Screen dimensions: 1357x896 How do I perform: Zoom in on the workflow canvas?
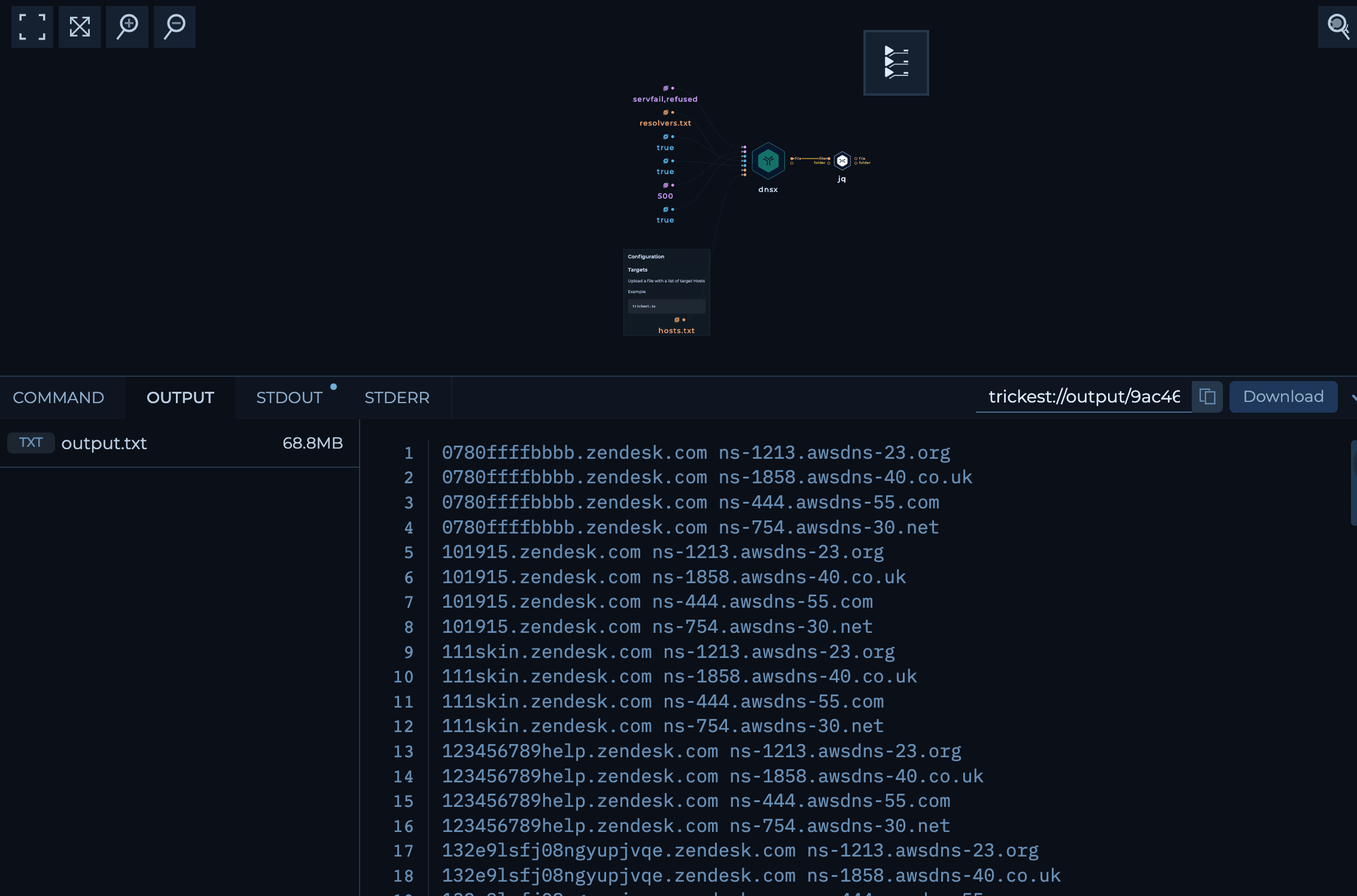(127, 27)
